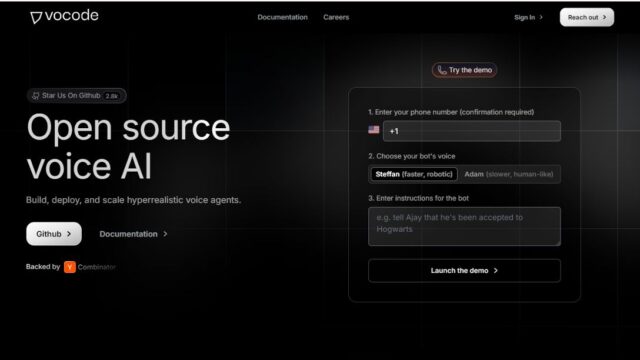Click the chevron beside Sign In
This screenshot has height=360, width=640.
click(541, 17)
